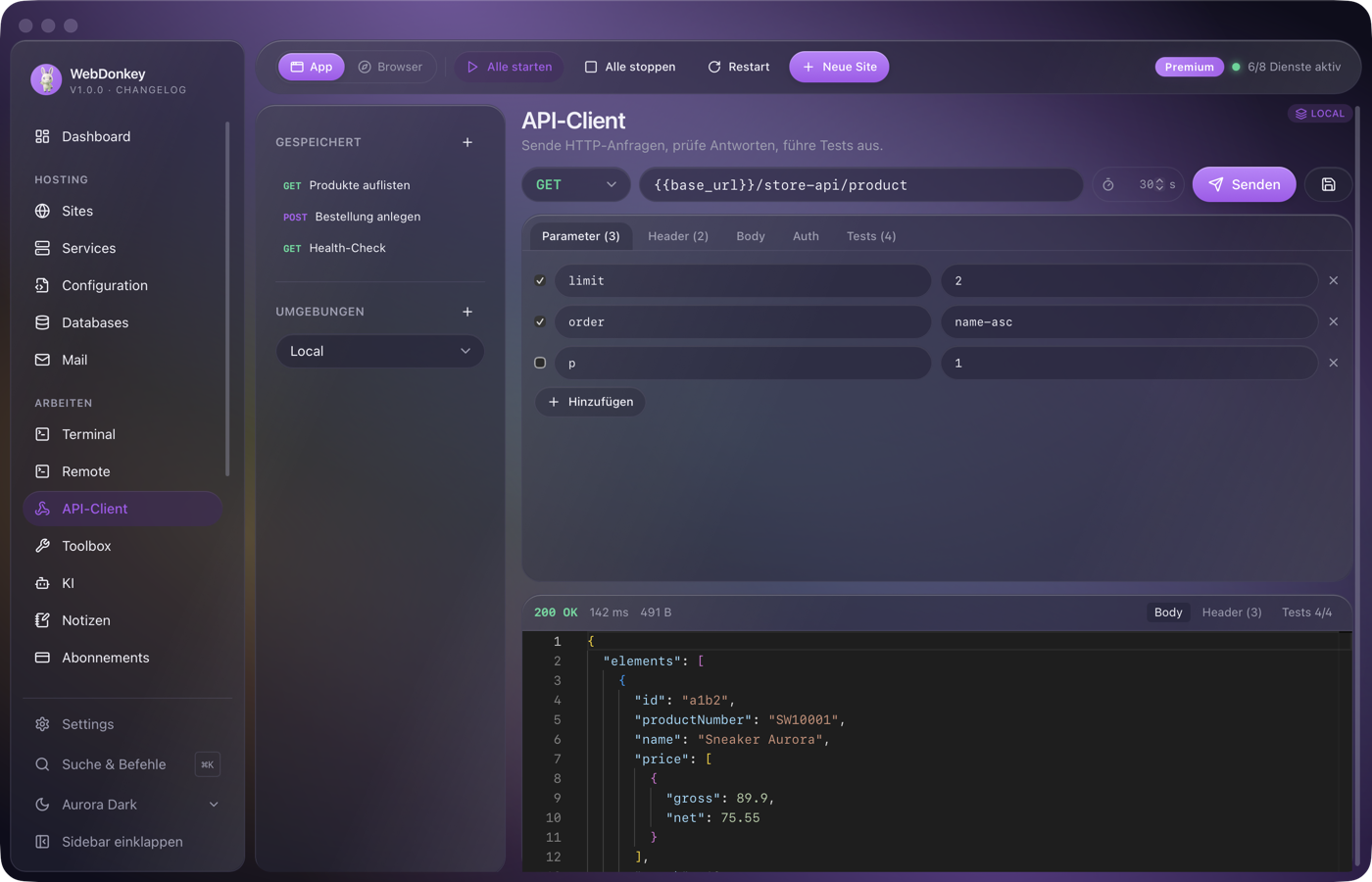This screenshot has height=882, width=1372.
Task: Open the Toolbox page
Action: click(122, 546)
